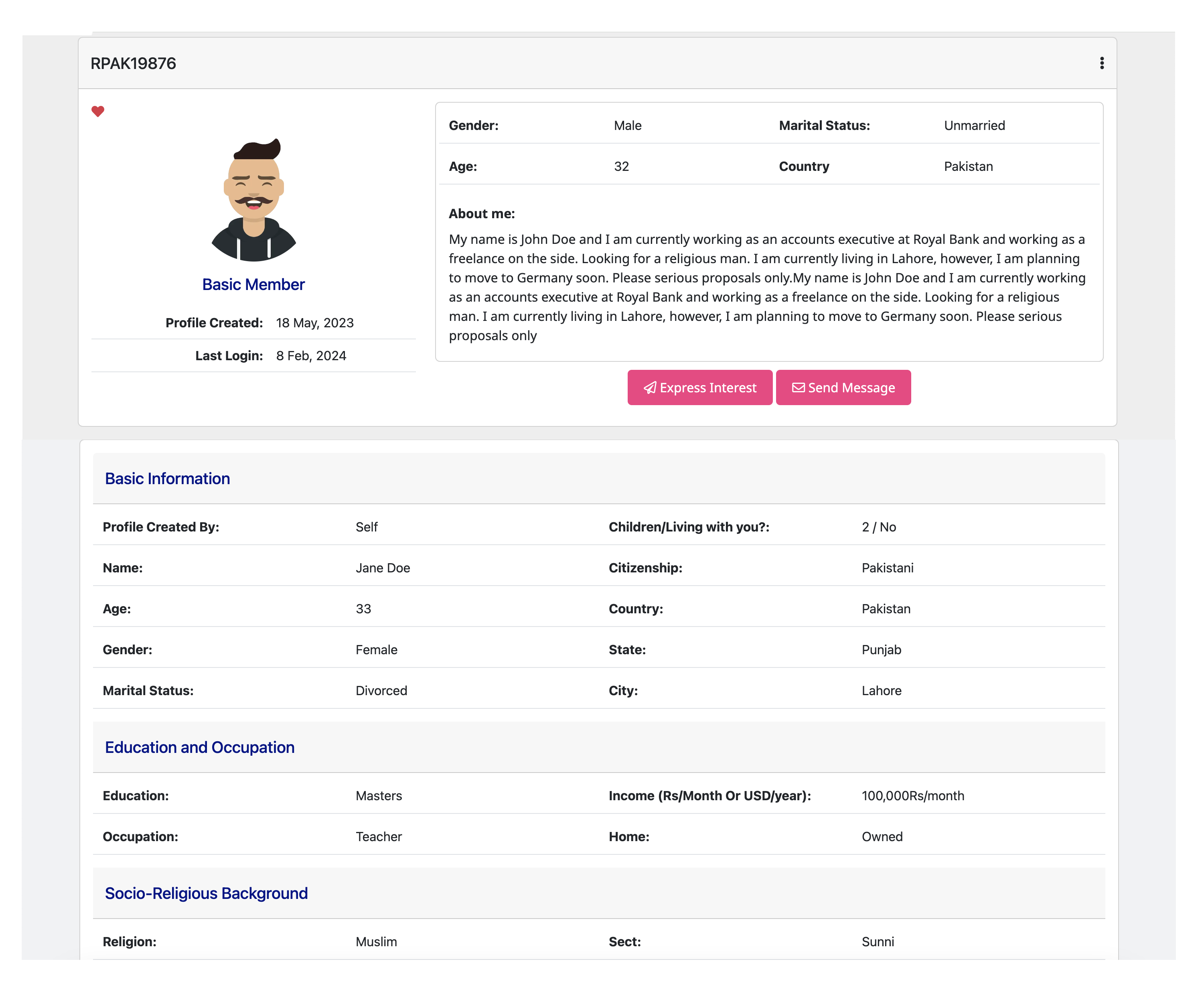
Task: Click the Lahore city value
Action: pos(881,691)
